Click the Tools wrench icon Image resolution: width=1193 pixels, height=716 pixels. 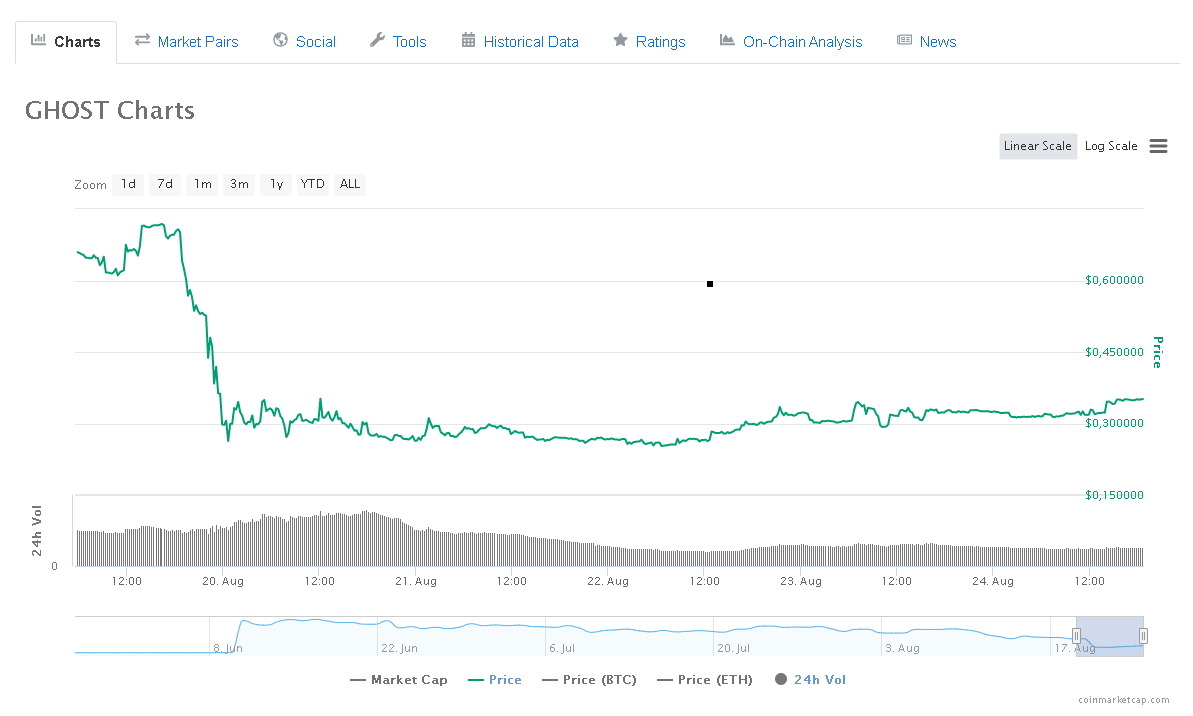[x=377, y=40]
